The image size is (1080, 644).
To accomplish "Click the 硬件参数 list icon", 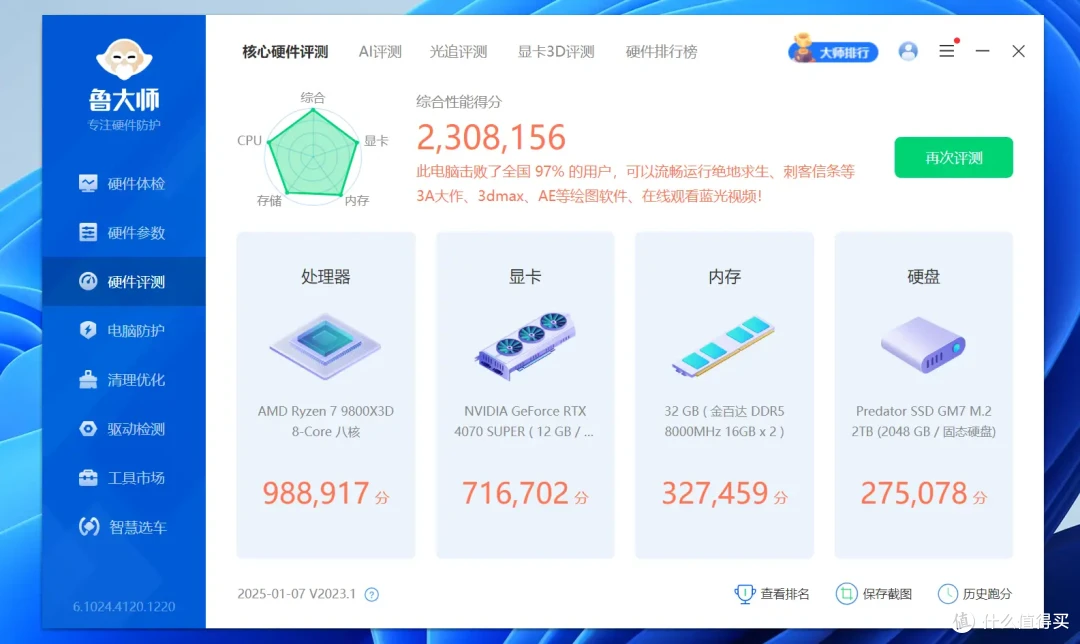I will point(88,233).
